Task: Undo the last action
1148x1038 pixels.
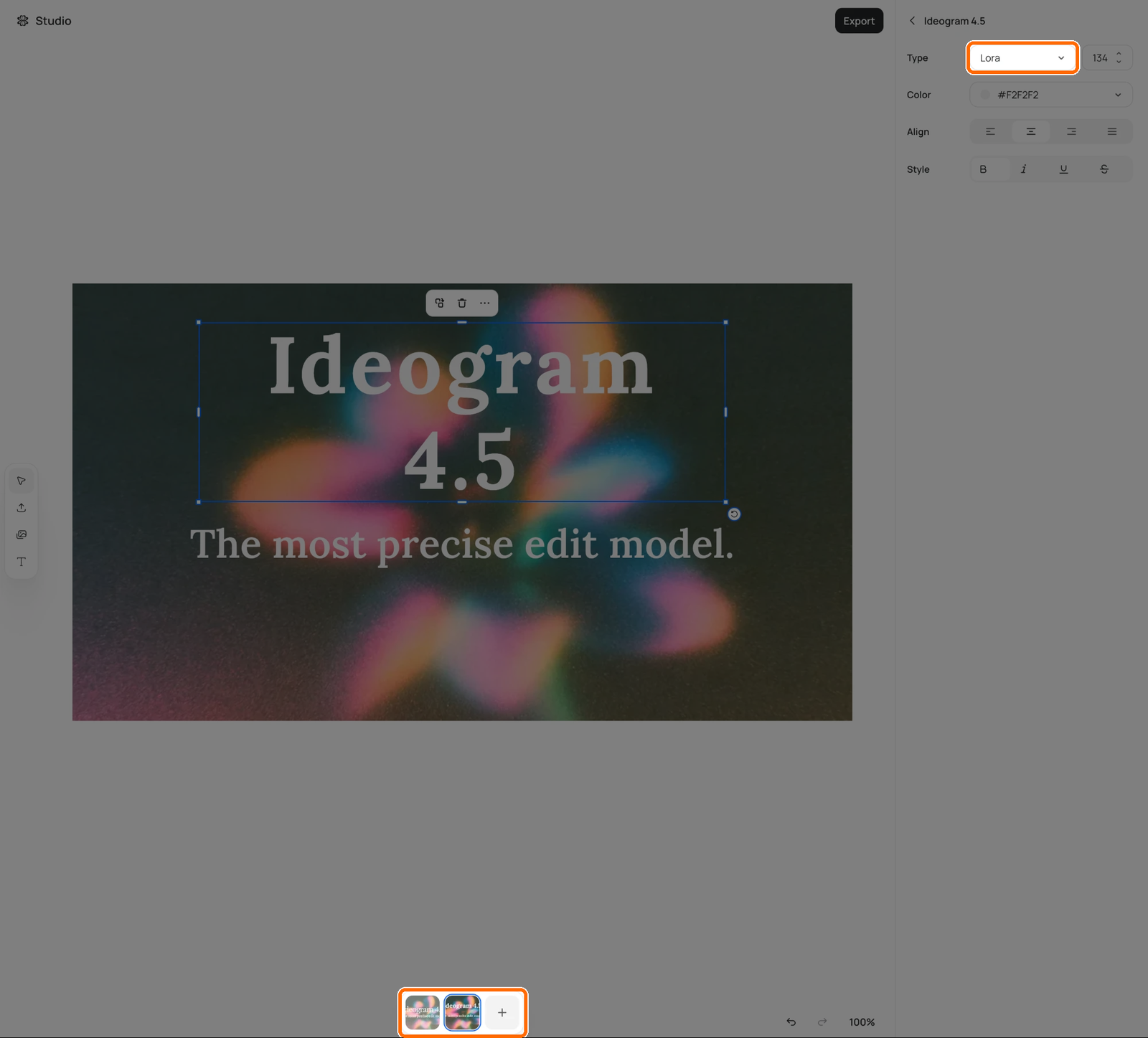Action: 791,1022
